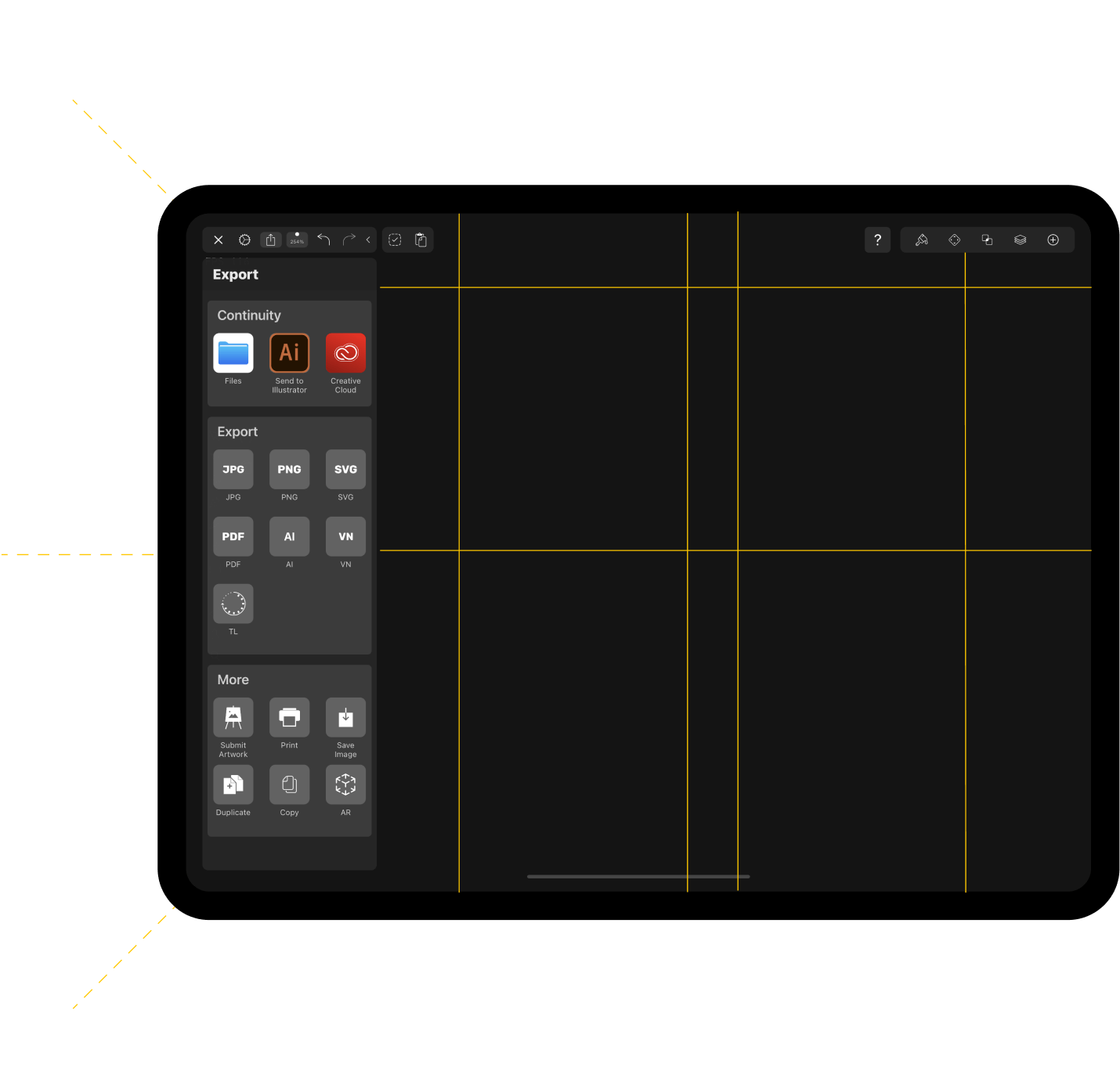Choose SVG export format
Viewport: 1120px width, 1071px height.
click(x=345, y=469)
